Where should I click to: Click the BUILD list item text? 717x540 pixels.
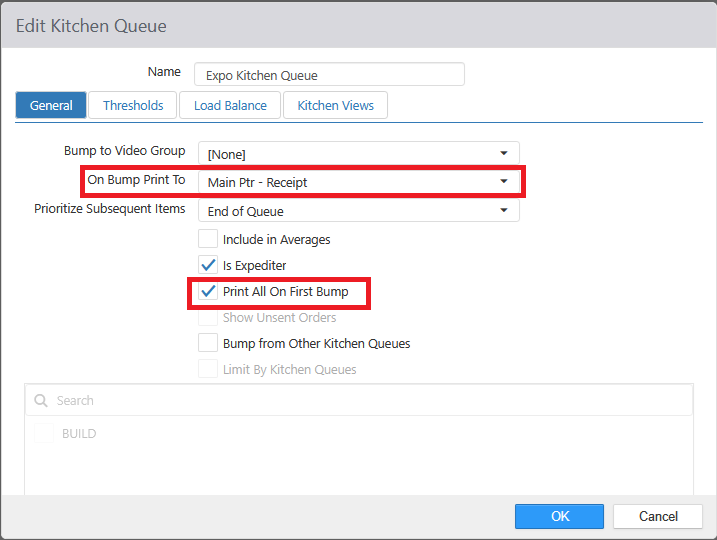click(79, 433)
